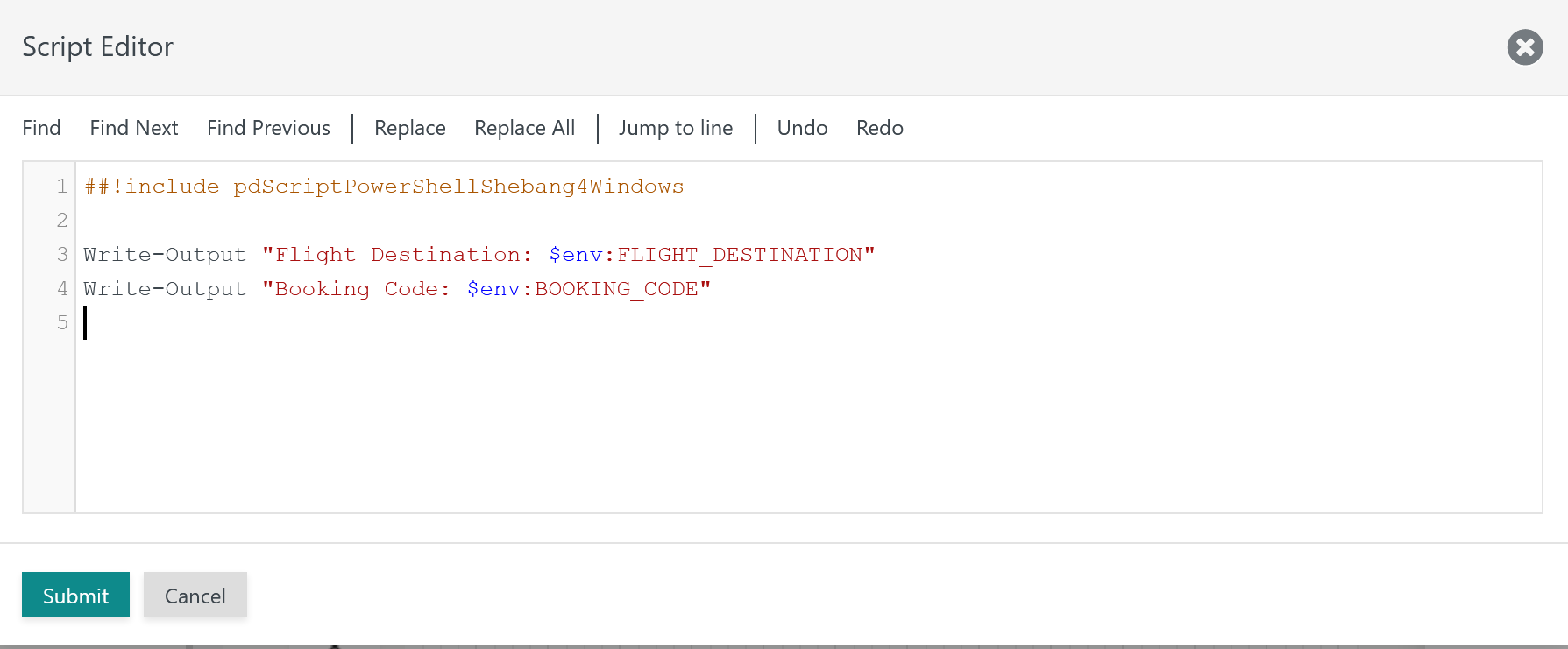Click the $env:FLIGHT_DESTINATION variable
The width and height of the screenshot is (1568, 649).
click(706, 255)
